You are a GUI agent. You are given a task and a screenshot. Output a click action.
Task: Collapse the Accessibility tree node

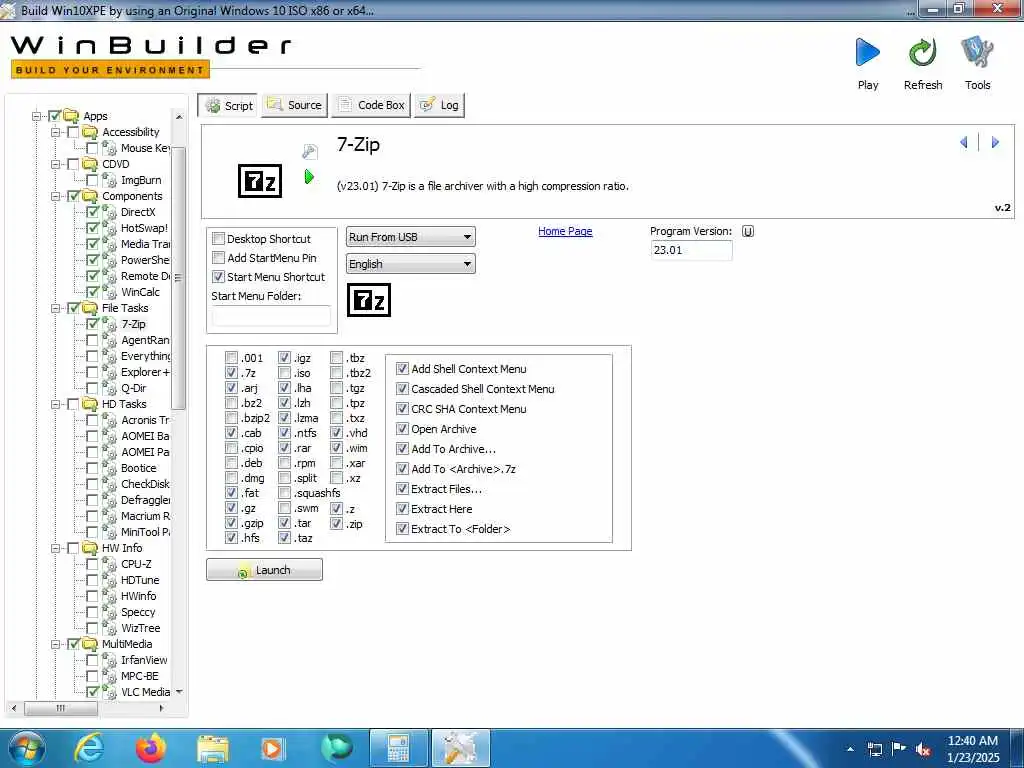[x=56, y=132]
